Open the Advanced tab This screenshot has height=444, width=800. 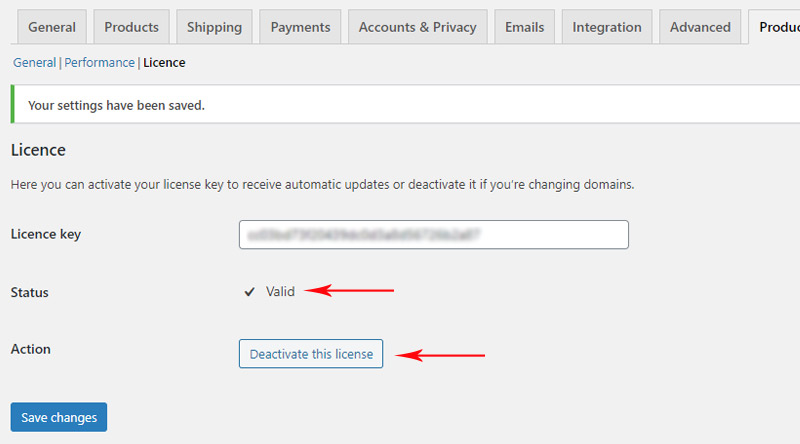click(x=700, y=27)
